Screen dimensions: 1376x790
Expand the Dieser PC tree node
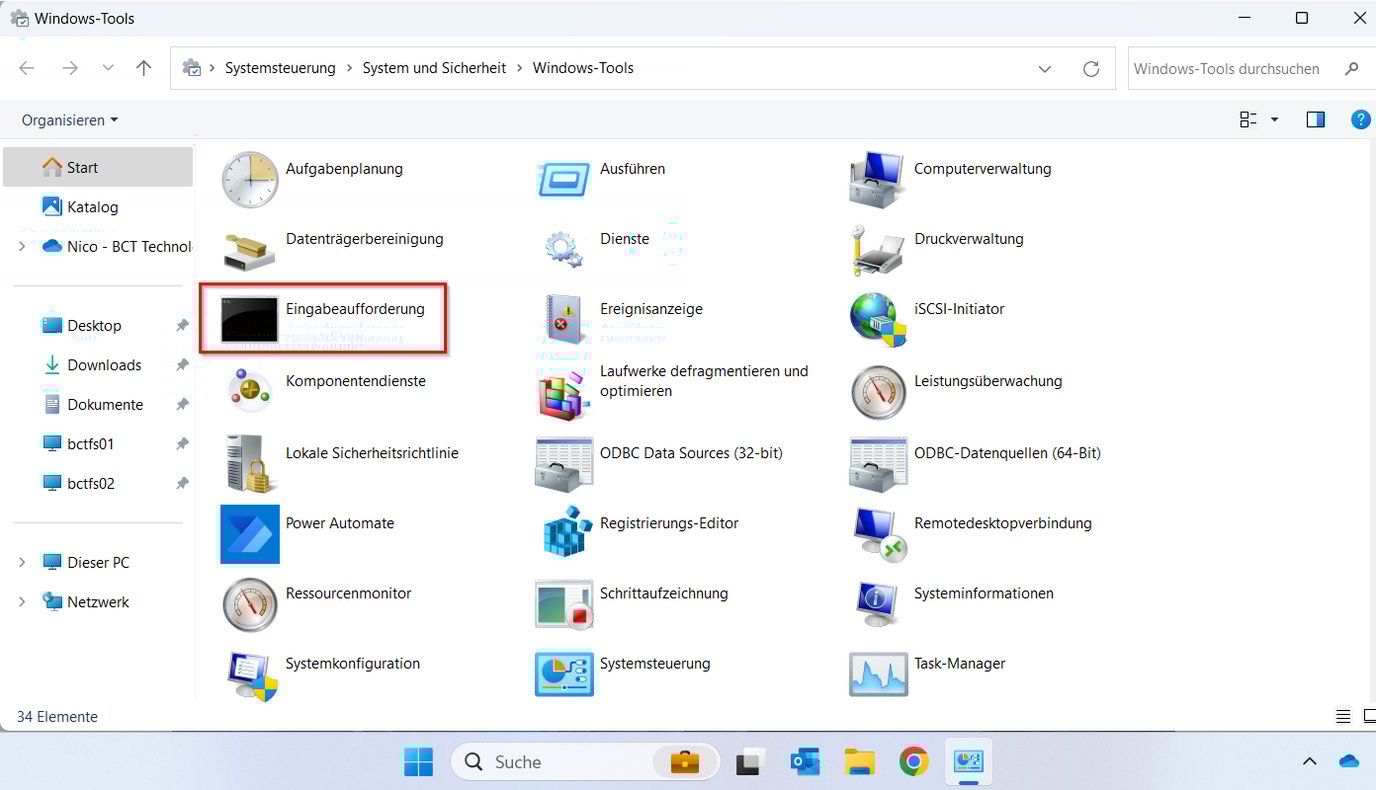click(22, 563)
